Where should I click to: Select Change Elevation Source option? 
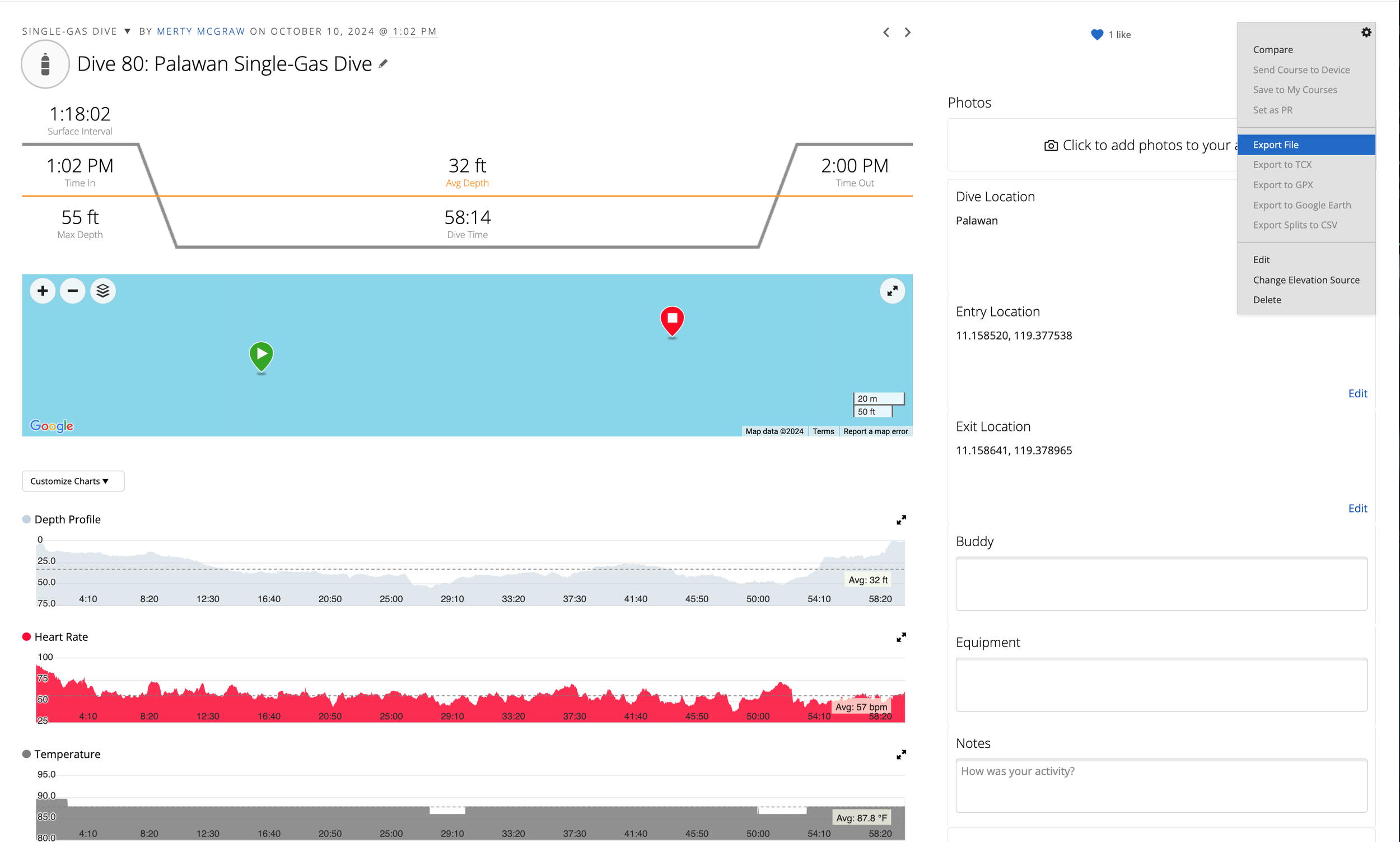[x=1305, y=280]
